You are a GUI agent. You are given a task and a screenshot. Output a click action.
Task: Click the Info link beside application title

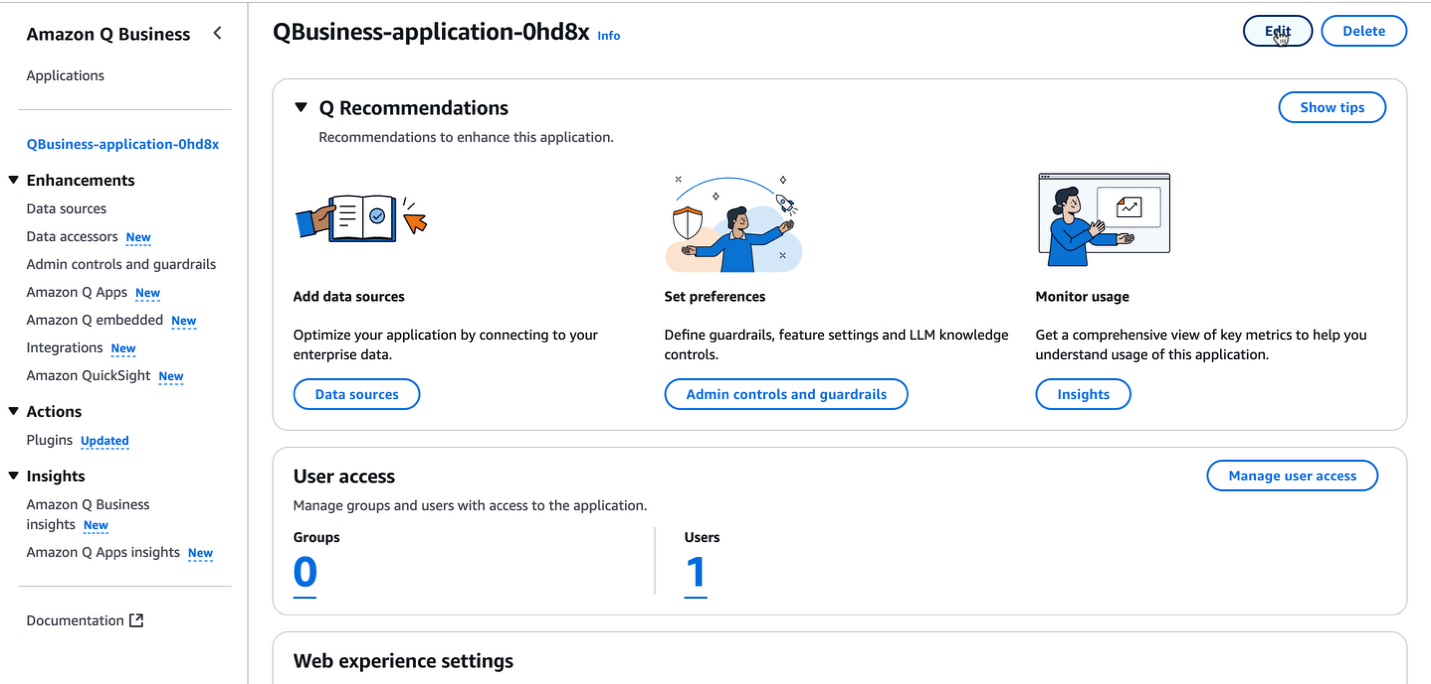[608, 36]
